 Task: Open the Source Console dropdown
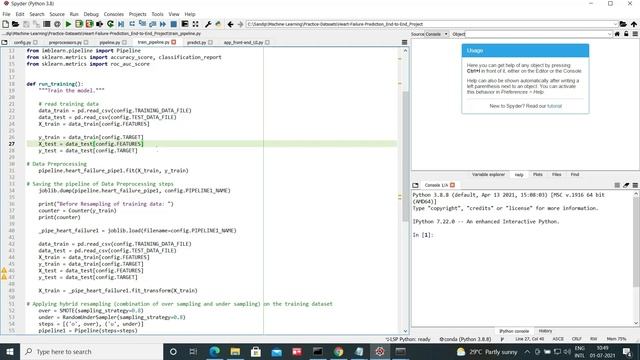pos(437,34)
